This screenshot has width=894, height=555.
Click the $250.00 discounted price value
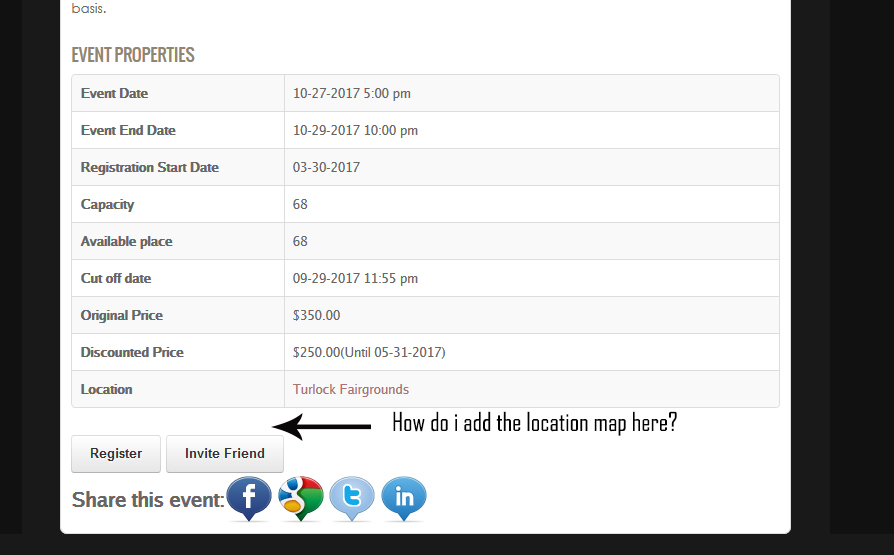(x=368, y=352)
